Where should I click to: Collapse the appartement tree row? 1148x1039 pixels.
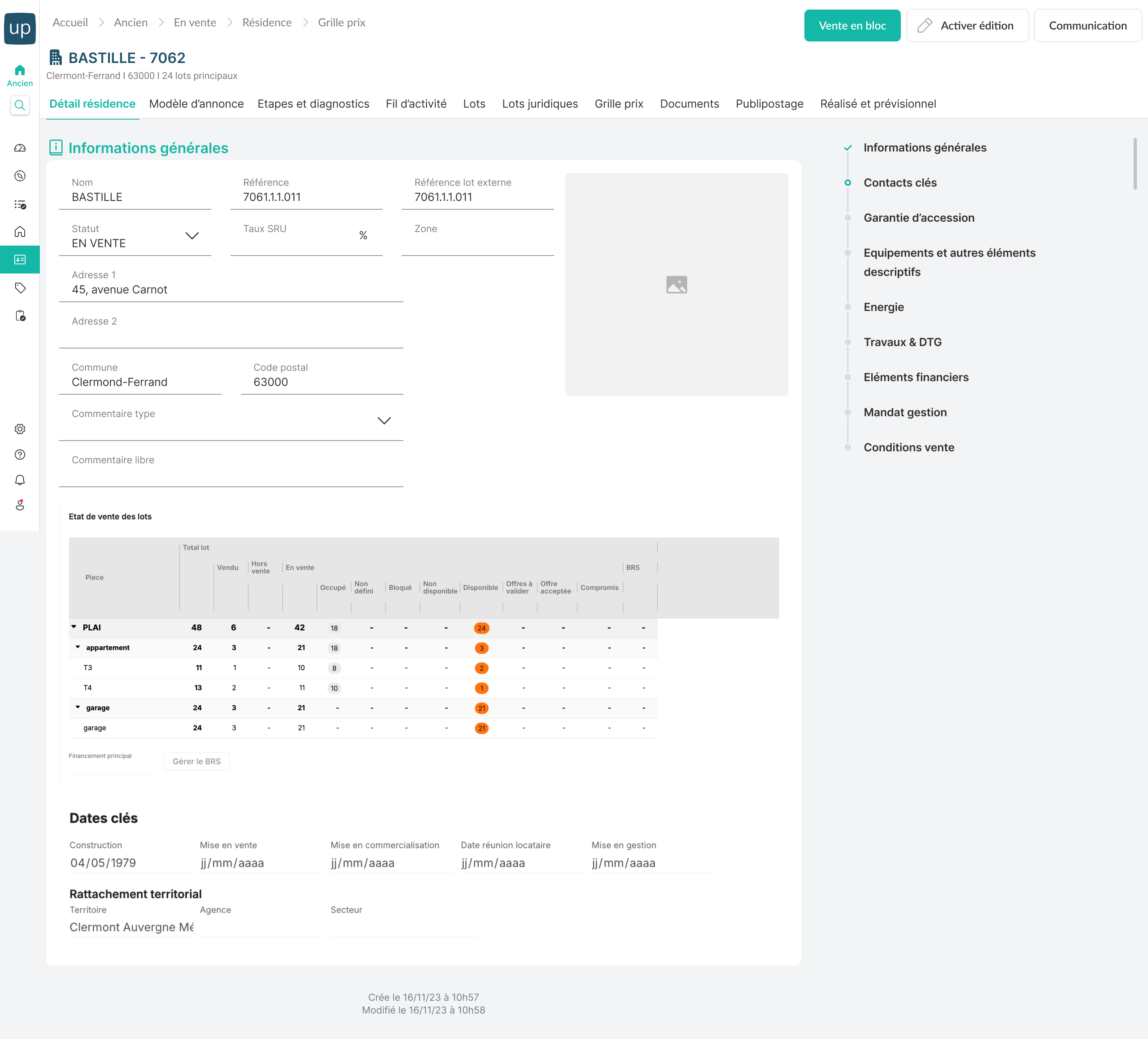(78, 647)
